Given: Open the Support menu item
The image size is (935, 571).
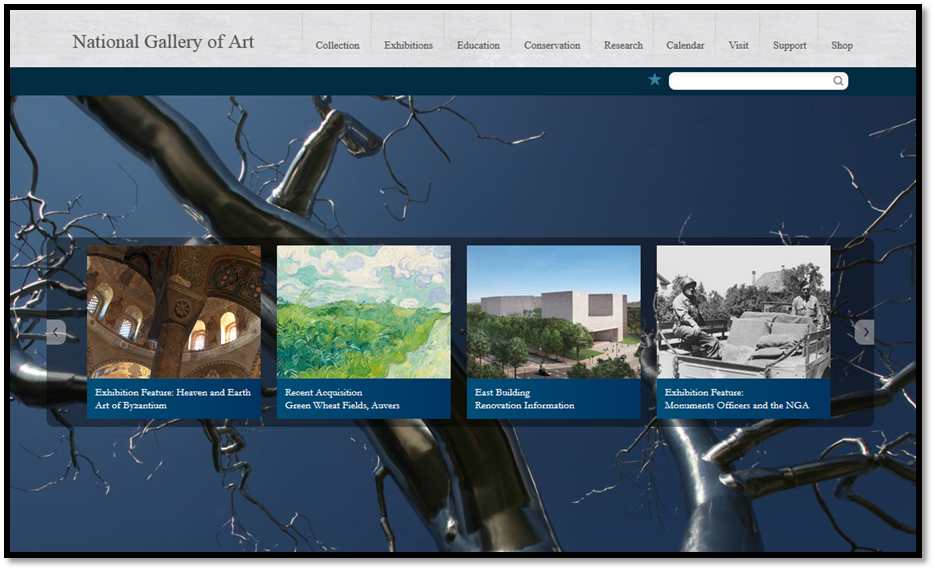Looking at the screenshot, I should point(790,45).
